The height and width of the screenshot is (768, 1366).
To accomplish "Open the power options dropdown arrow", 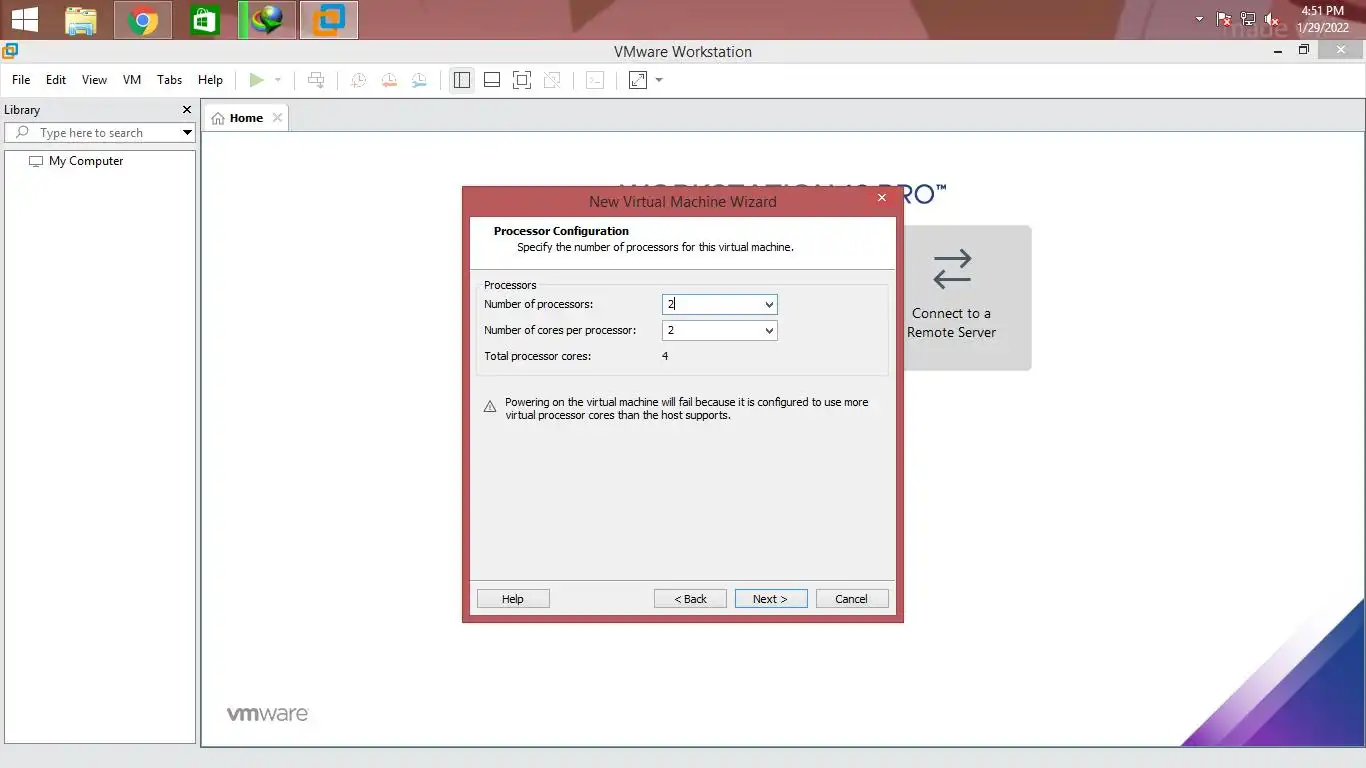I will pyautogui.click(x=278, y=80).
